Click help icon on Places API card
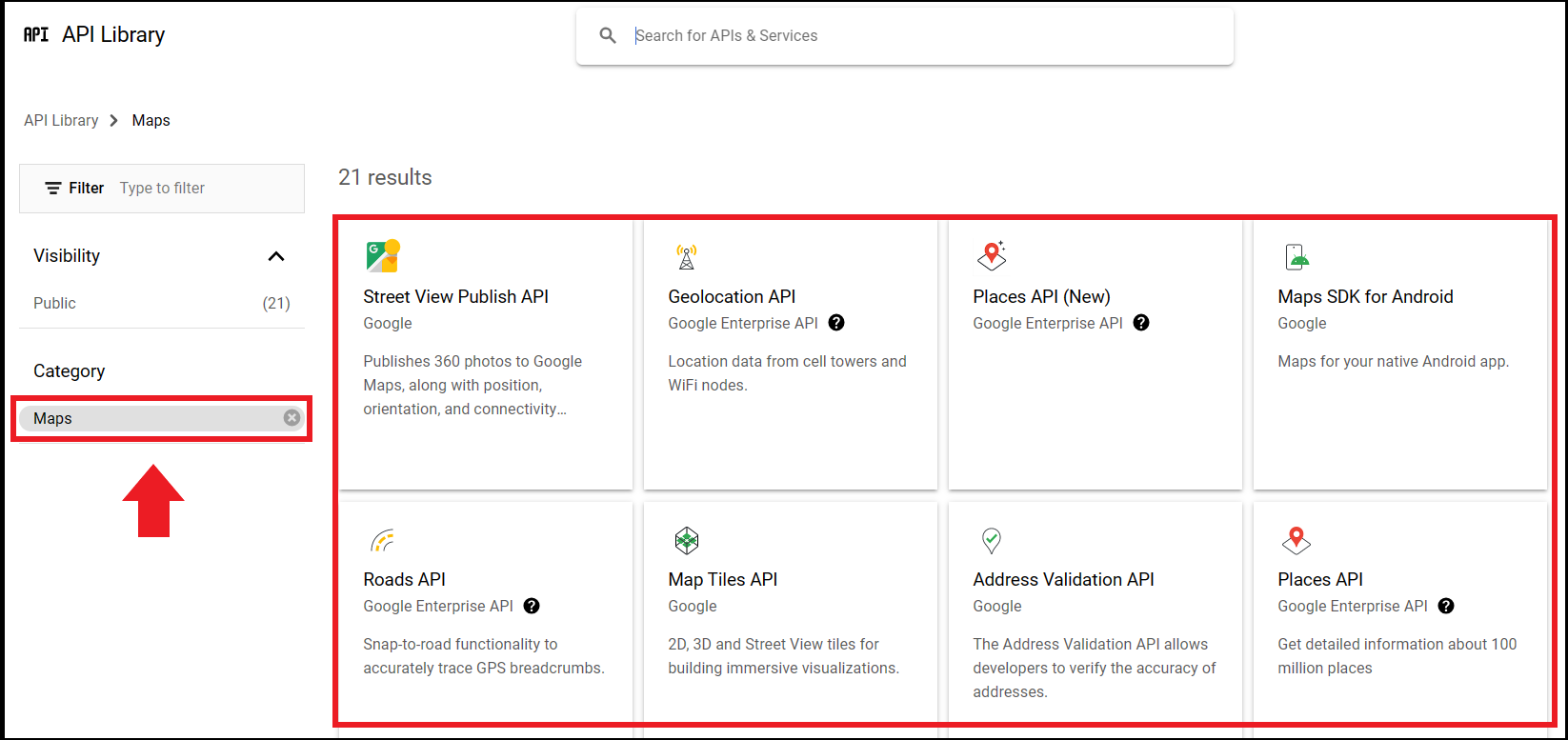 [1446, 606]
